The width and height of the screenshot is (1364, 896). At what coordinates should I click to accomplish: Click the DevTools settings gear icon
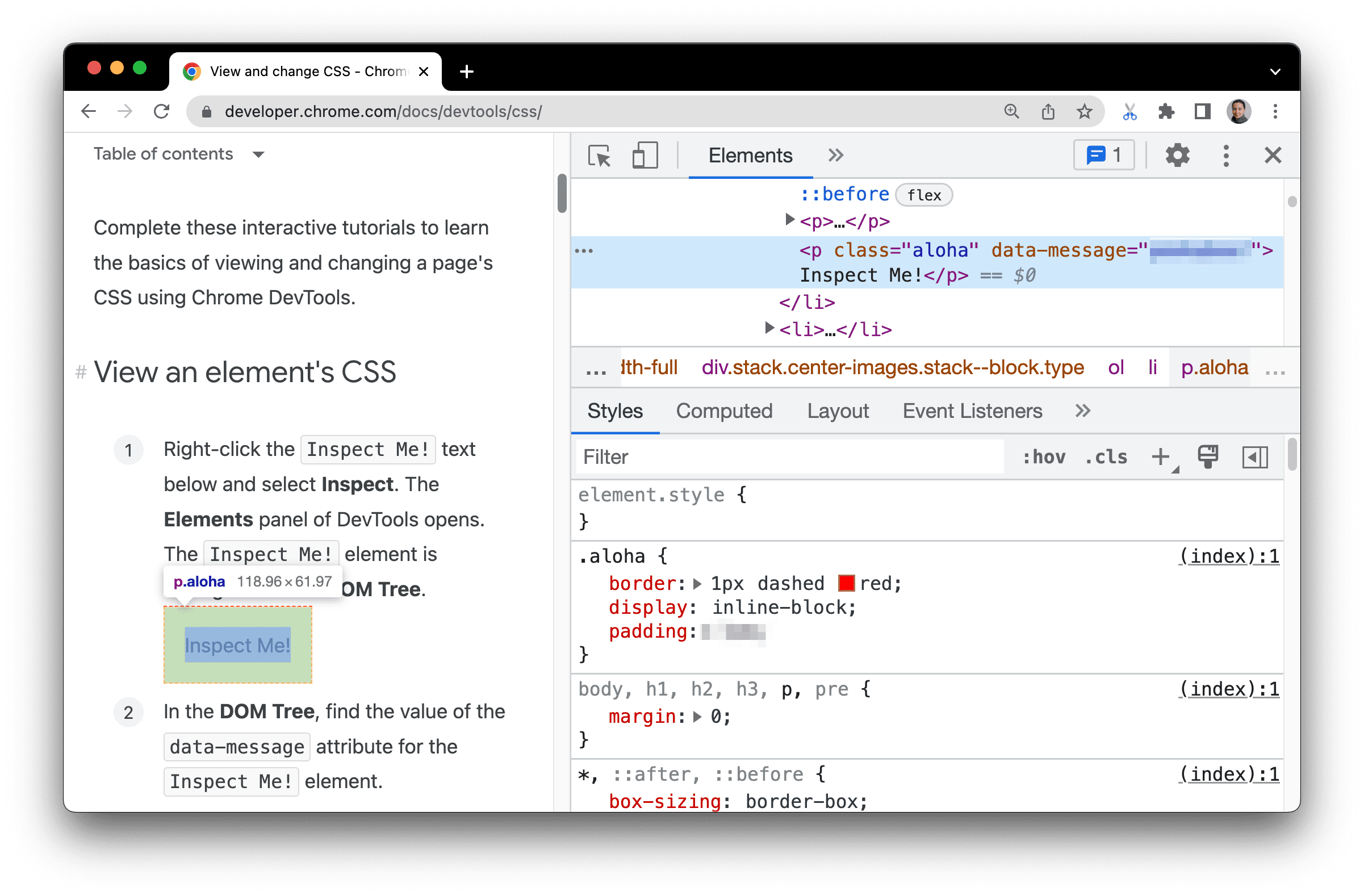pos(1177,154)
